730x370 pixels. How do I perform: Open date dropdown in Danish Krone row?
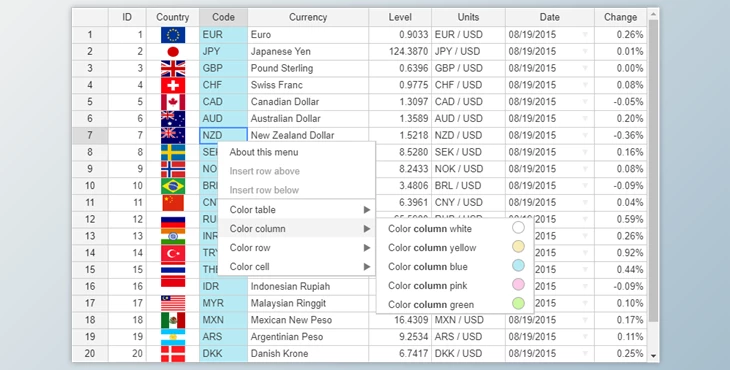585,354
